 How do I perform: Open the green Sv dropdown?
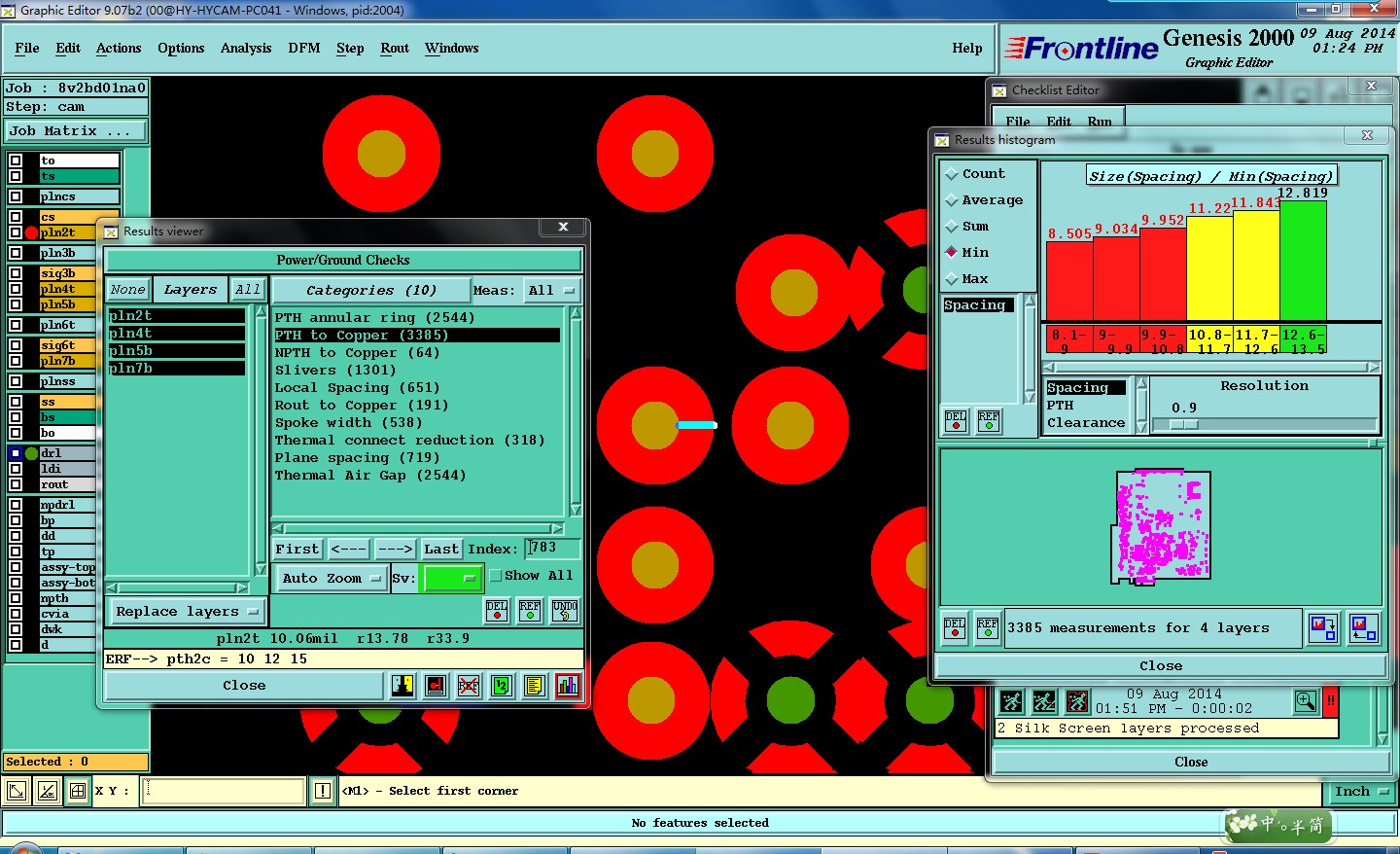451,578
